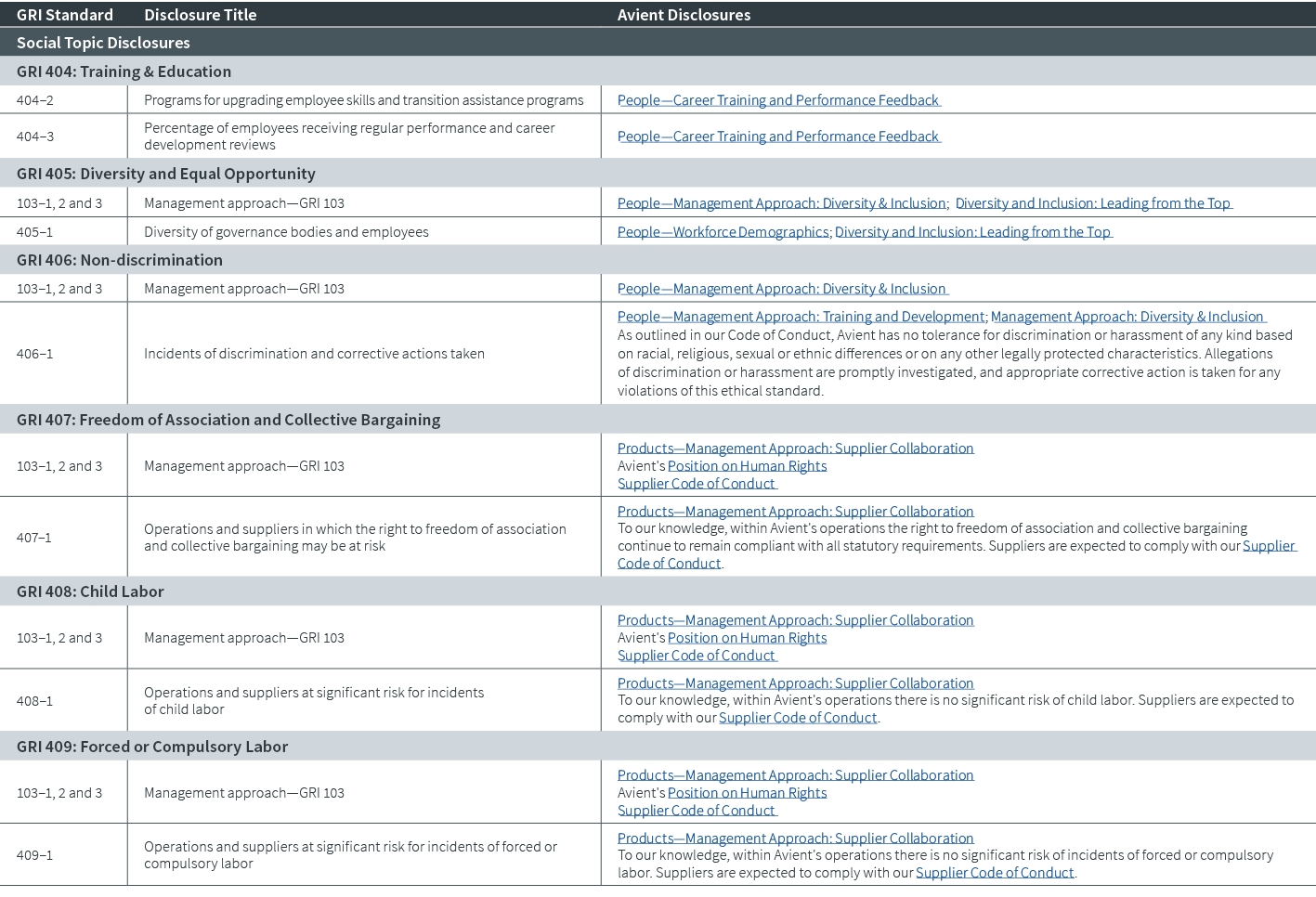Open Career Training link in row 404–3
Image resolution: width=1316 pixels, height=897 pixels.
pyautogui.click(x=778, y=136)
